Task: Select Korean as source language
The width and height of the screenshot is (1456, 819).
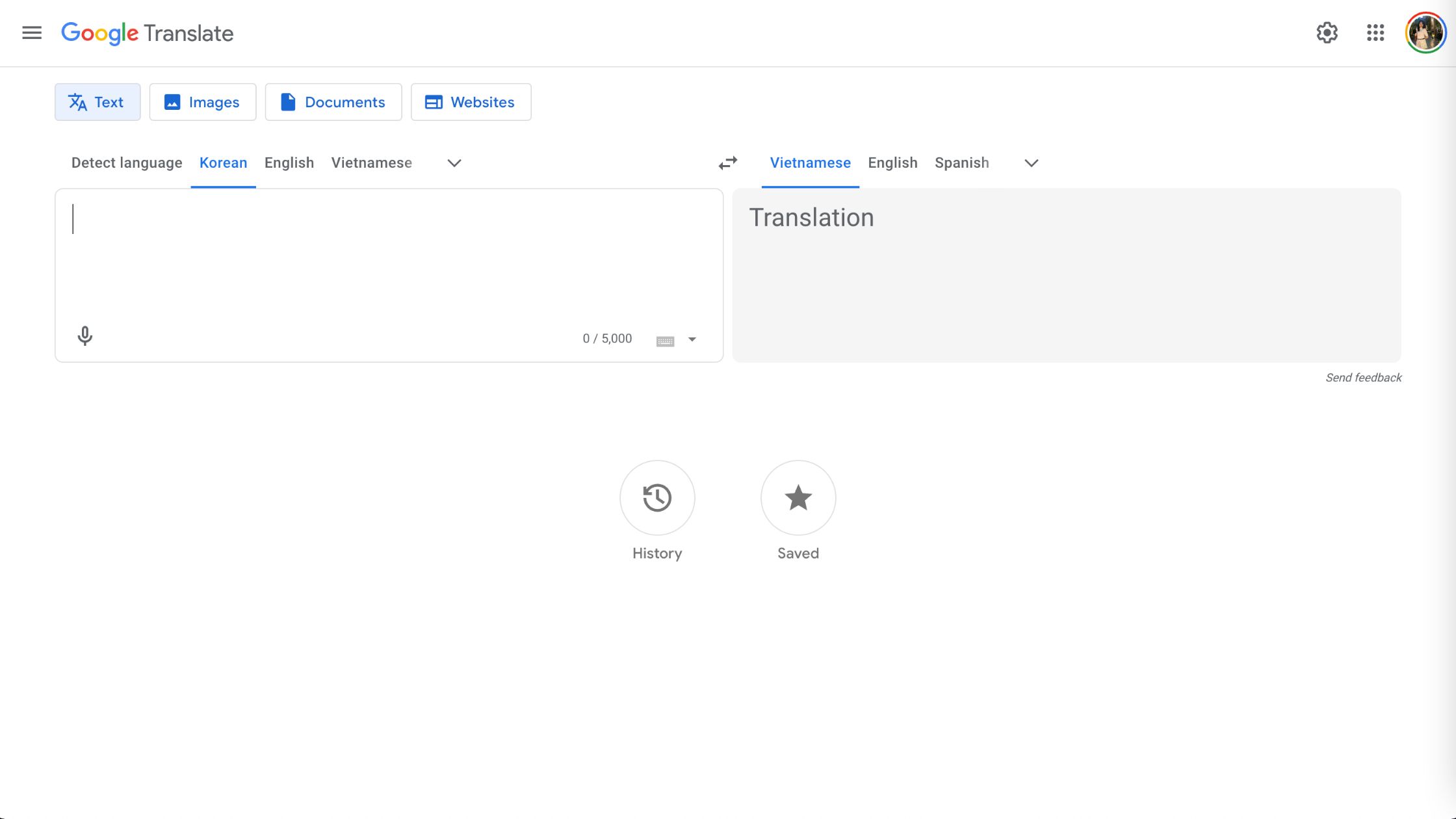Action: [223, 162]
